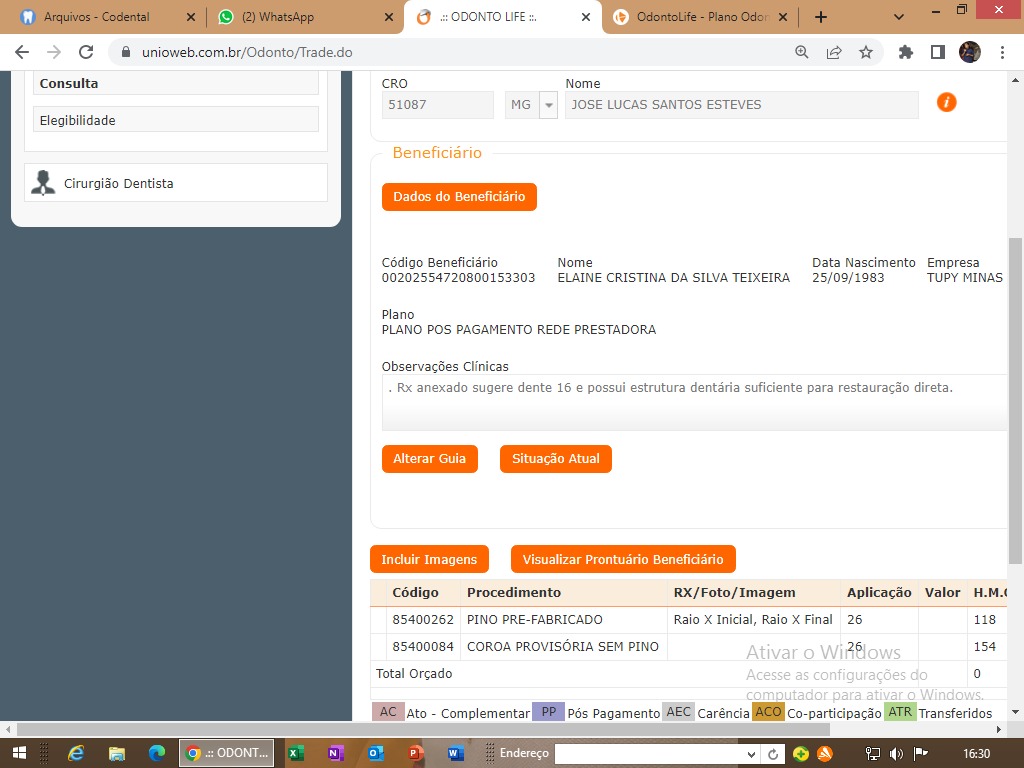The width and height of the screenshot is (1024, 768).
Task: Select Elegibilidade in the sidebar menu
Action: pos(176,120)
